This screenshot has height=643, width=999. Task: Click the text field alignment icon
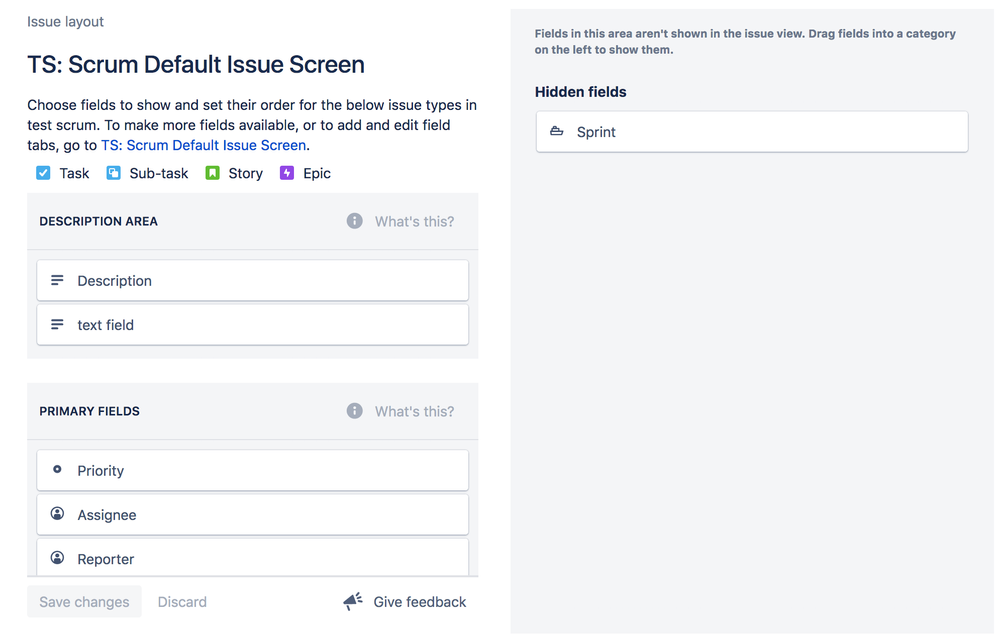click(58, 324)
